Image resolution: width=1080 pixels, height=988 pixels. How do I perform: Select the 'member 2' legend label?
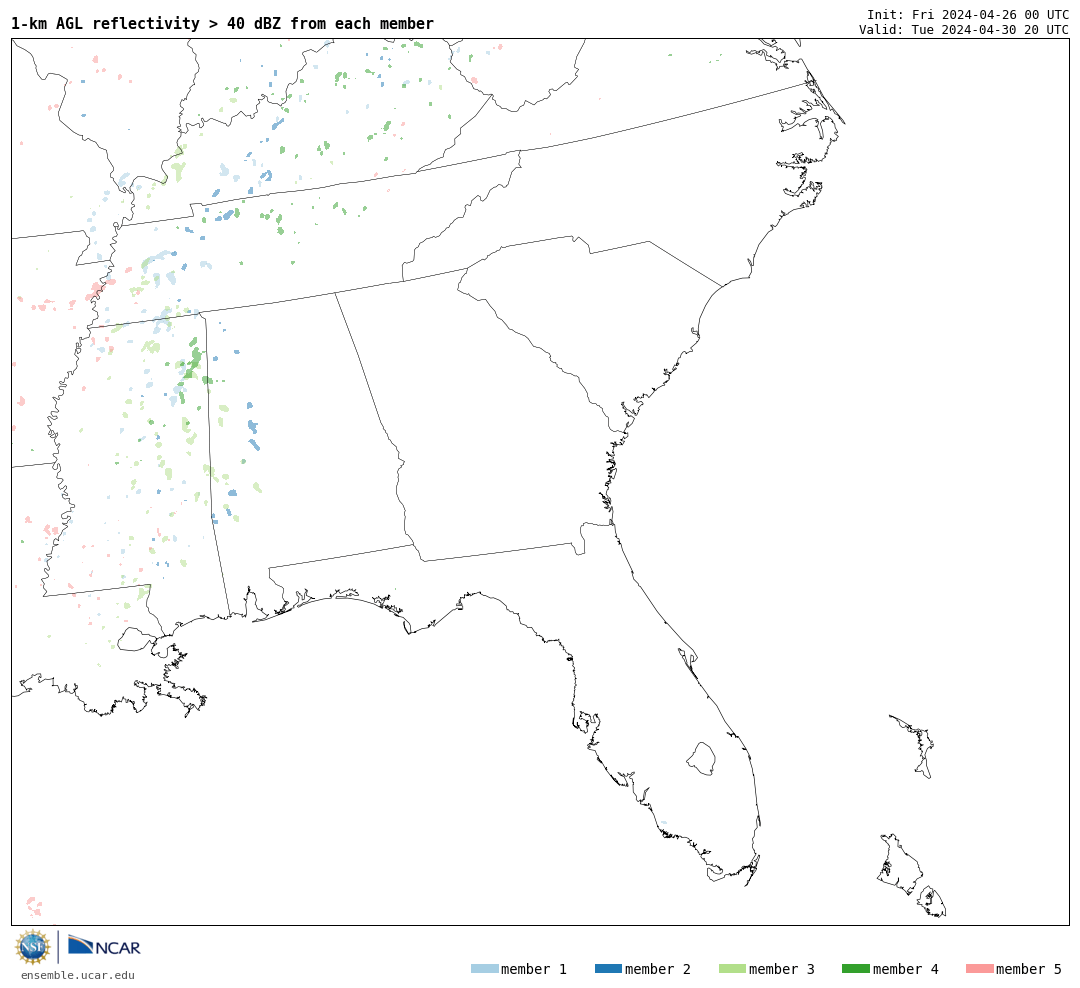click(658, 969)
